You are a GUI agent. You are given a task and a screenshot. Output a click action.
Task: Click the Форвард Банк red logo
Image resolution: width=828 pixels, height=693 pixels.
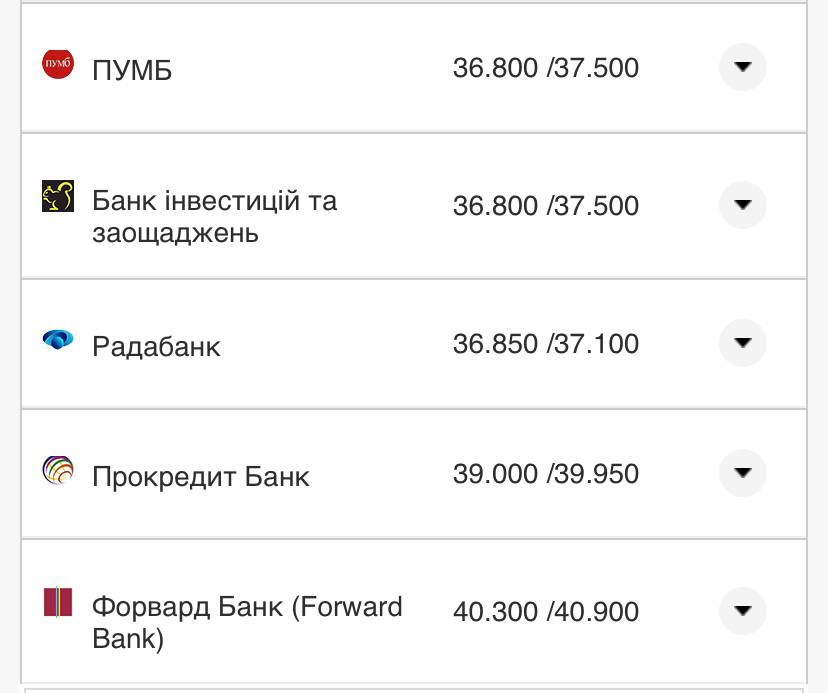pos(57,600)
